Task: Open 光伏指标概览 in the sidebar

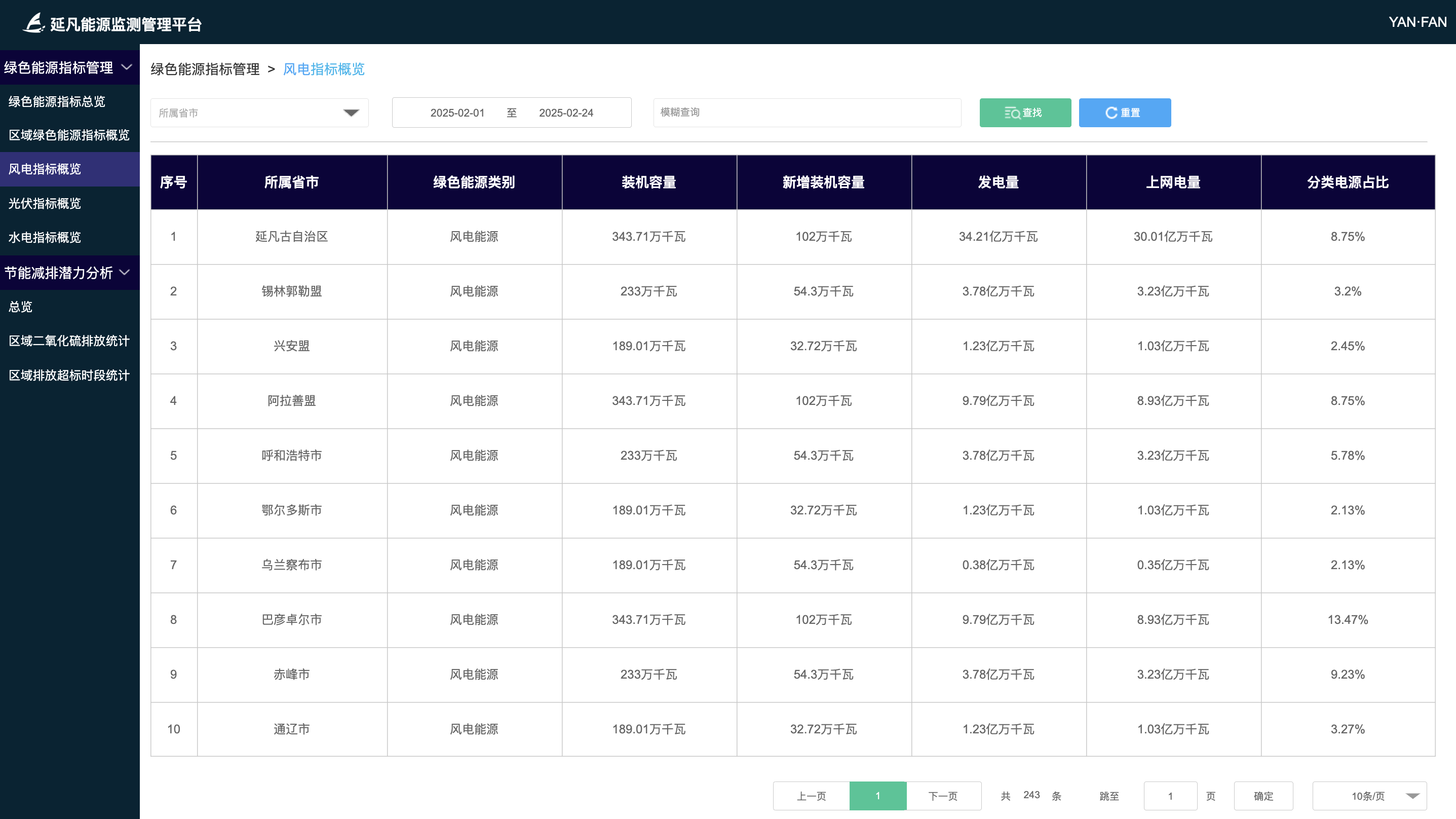Action: 45,204
